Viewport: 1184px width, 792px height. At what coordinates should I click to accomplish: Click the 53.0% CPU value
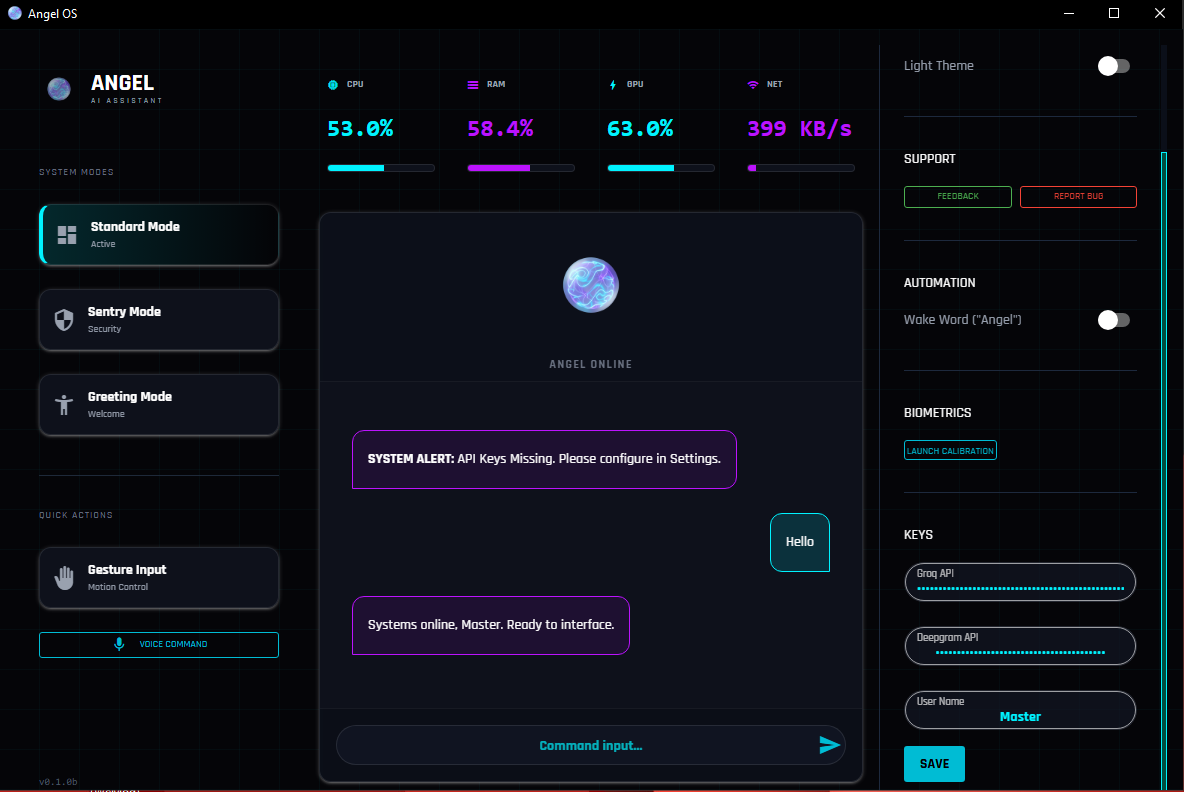360,129
